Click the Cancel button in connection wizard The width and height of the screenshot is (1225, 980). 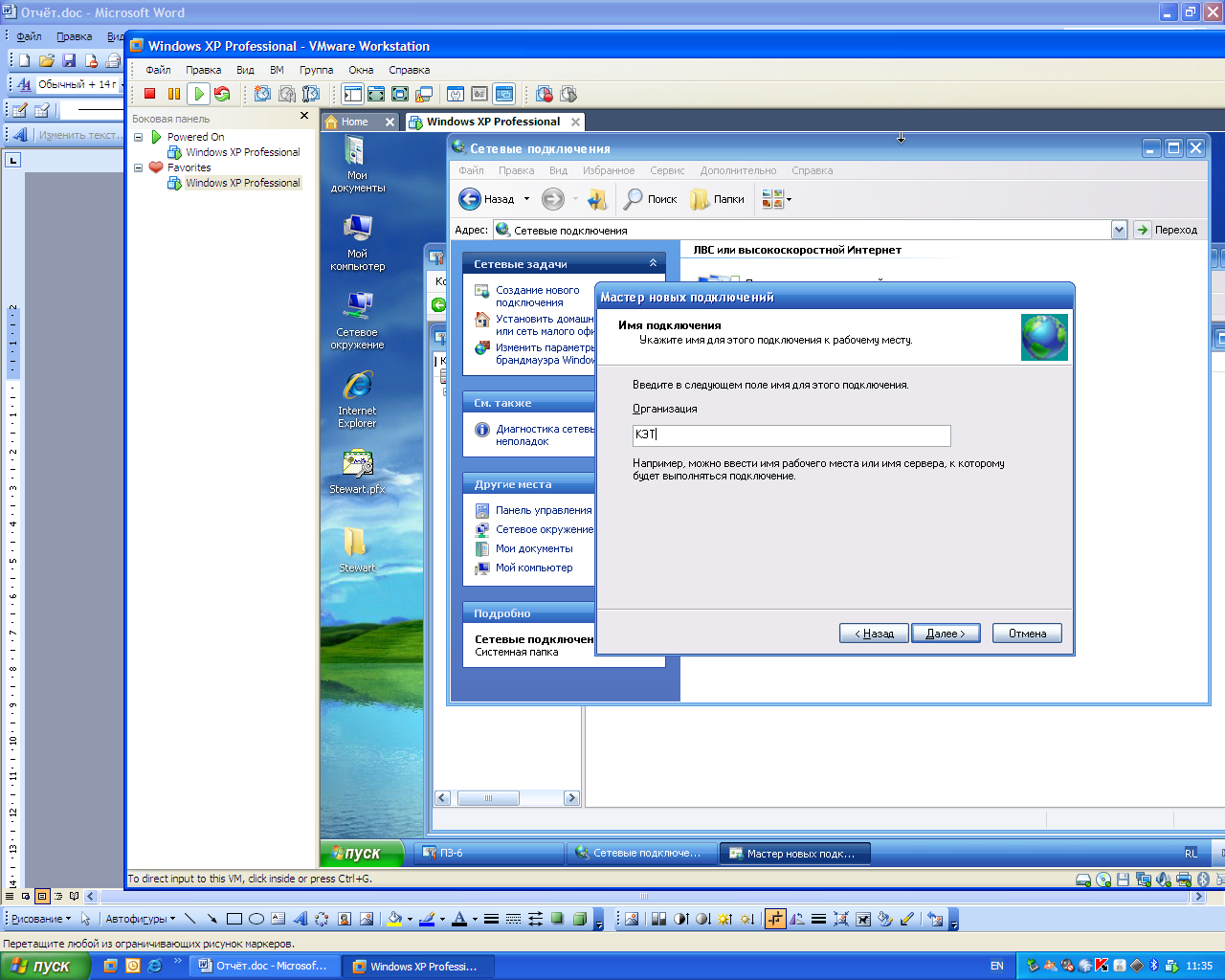tap(1027, 634)
